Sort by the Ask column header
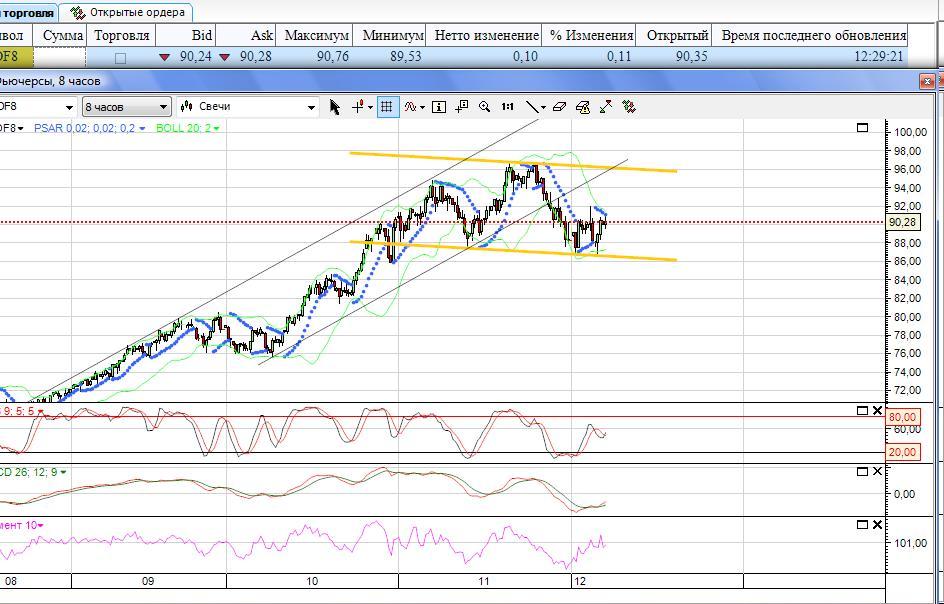944x604 pixels. (x=246, y=36)
